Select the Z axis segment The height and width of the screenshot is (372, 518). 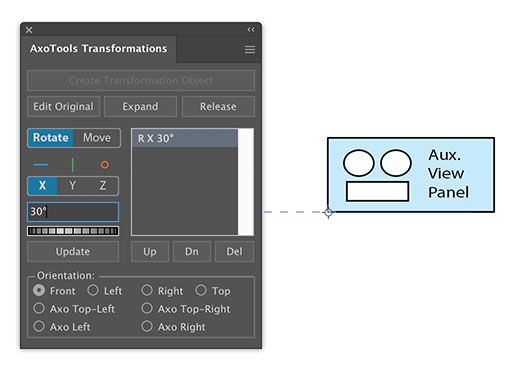(x=103, y=186)
